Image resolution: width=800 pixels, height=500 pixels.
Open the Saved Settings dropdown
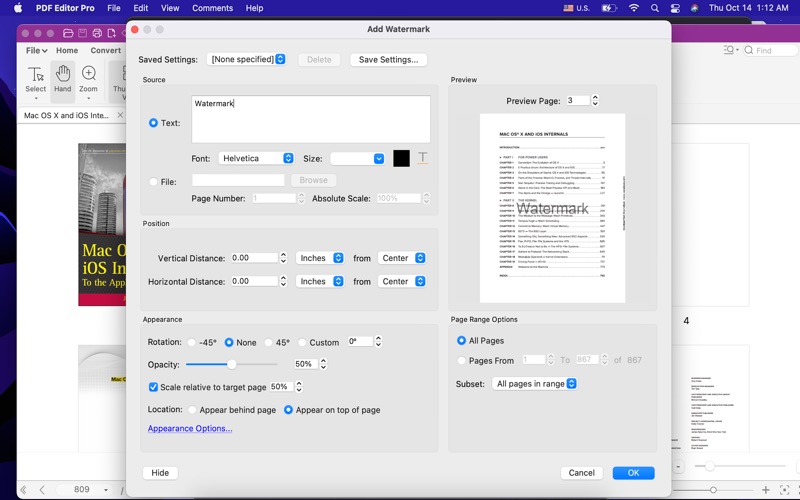point(246,59)
